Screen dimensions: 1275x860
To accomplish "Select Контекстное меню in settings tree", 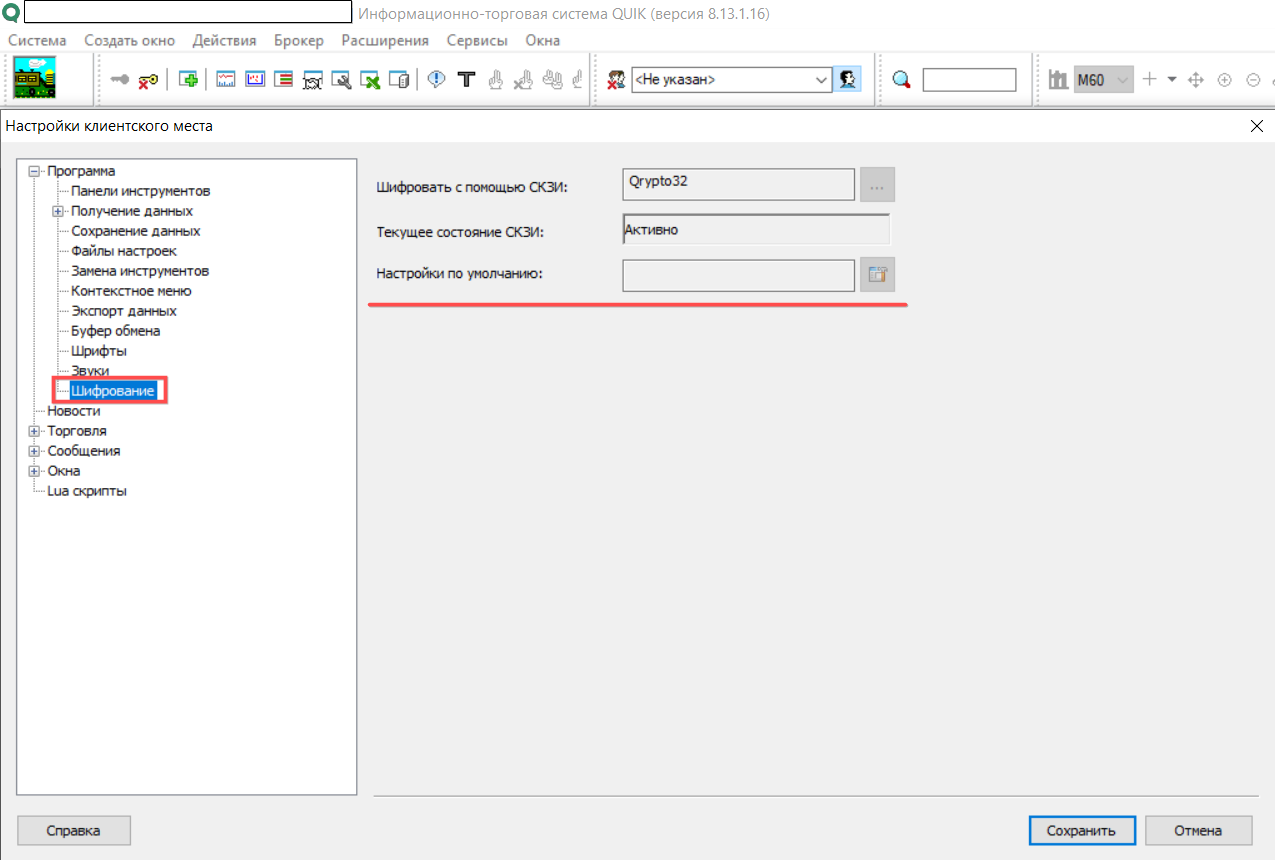I will tap(131, 291).
